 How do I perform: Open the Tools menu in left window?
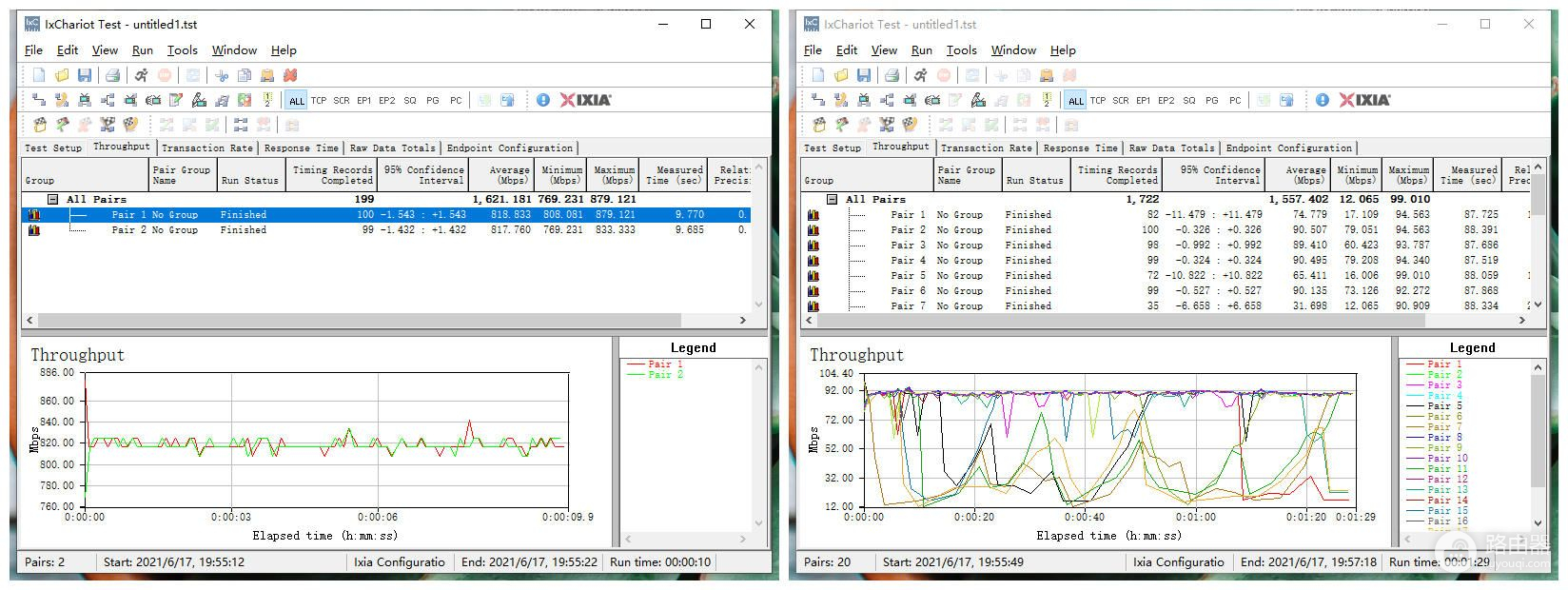tap(182, 50)
